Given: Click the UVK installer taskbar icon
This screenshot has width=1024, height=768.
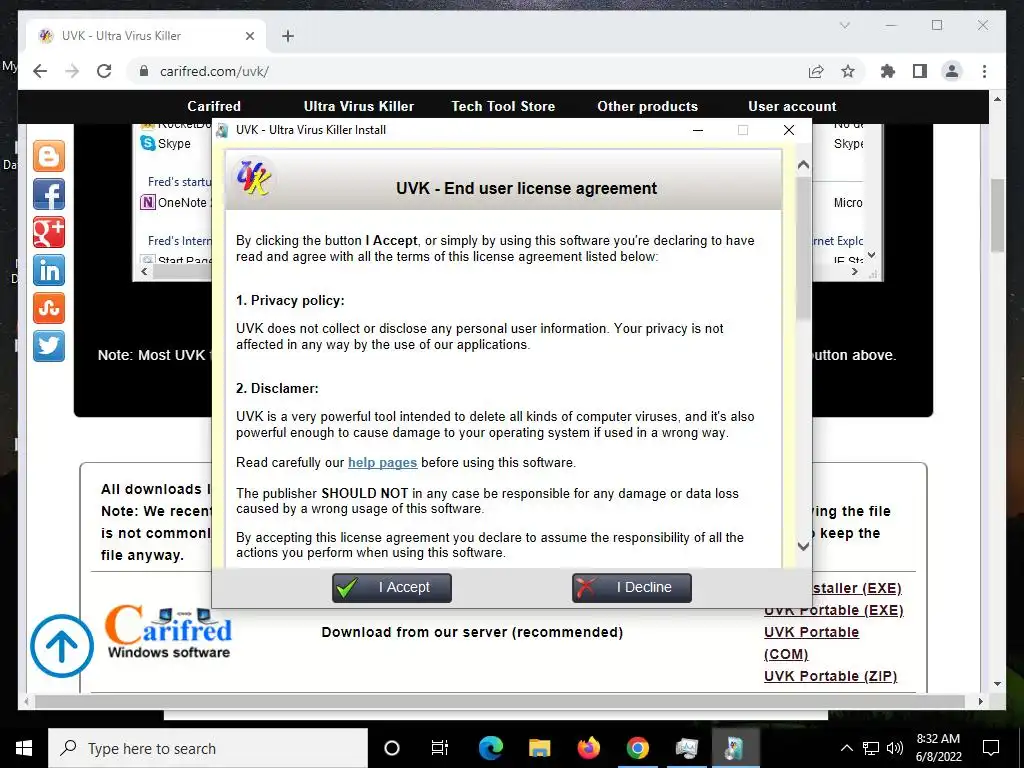Looking at the screenshot, I should point(735,748).
